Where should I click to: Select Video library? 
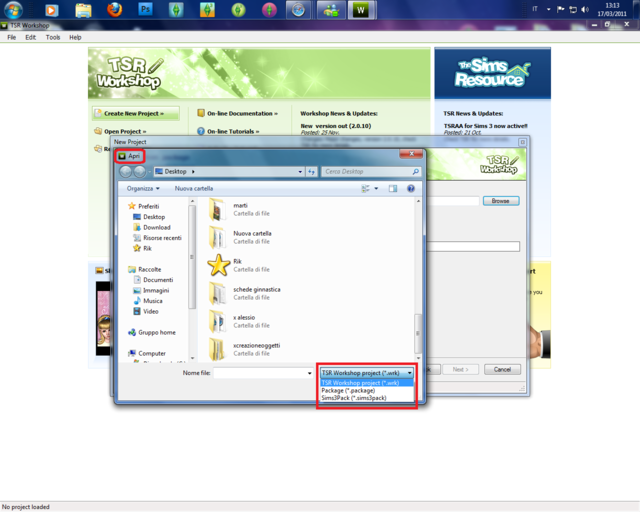pyautogui.click(x=150, y=312)
